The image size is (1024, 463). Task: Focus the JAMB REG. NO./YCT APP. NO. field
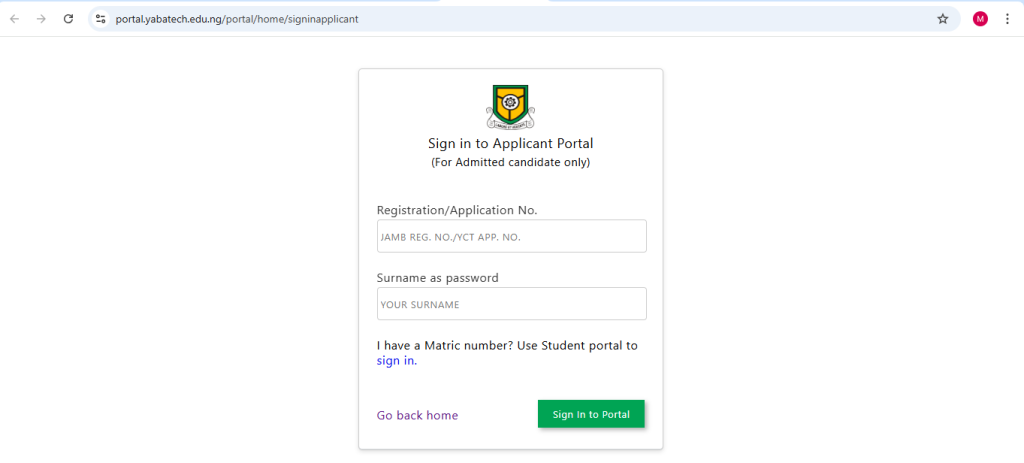511,236
